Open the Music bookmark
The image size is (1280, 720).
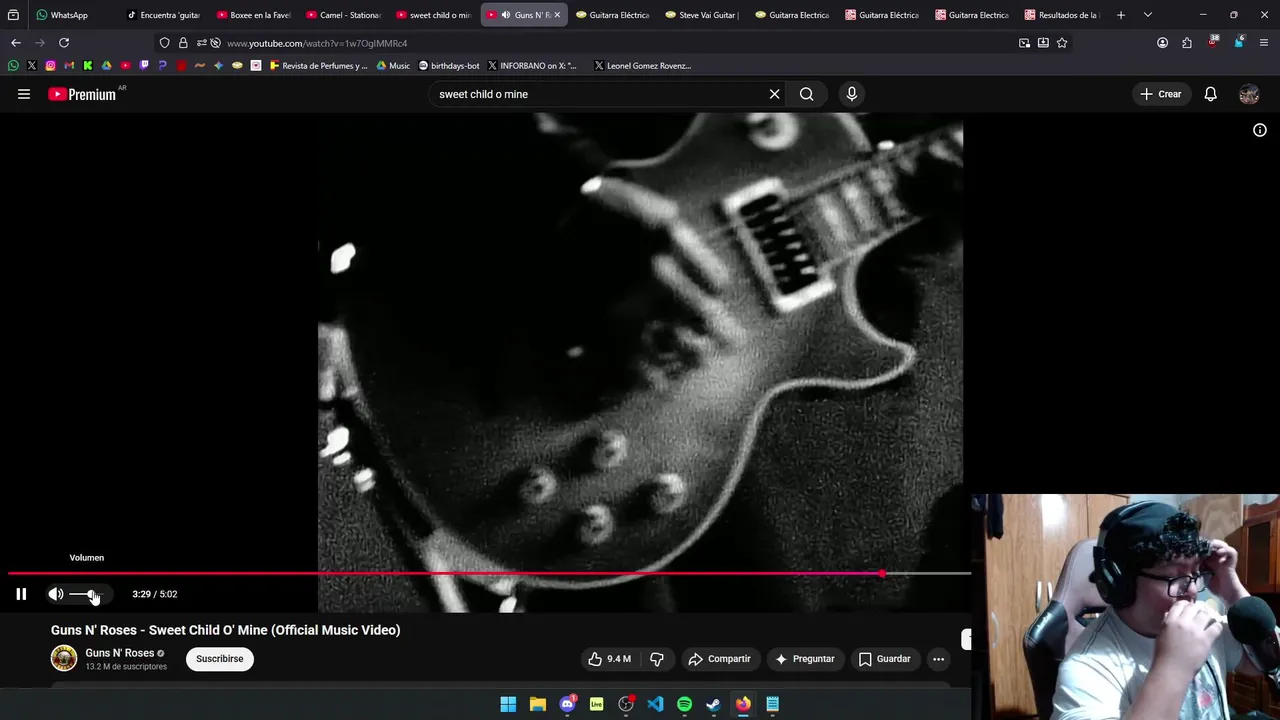point(393,66)
